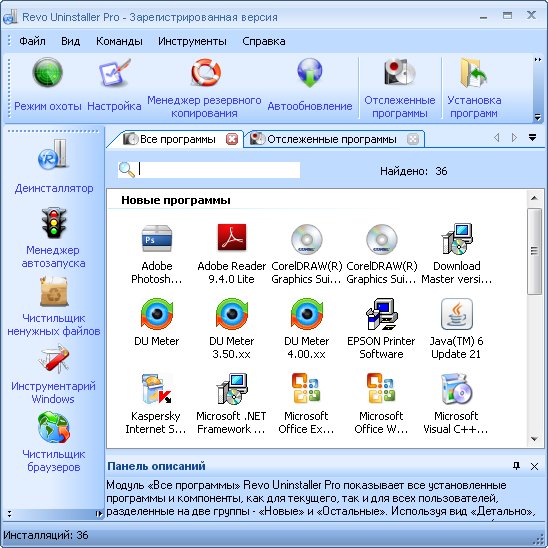Activate Режим охоты (Hunter Mode) radar icon
This screenshot has width=548, height=548.
coord(48,73)
